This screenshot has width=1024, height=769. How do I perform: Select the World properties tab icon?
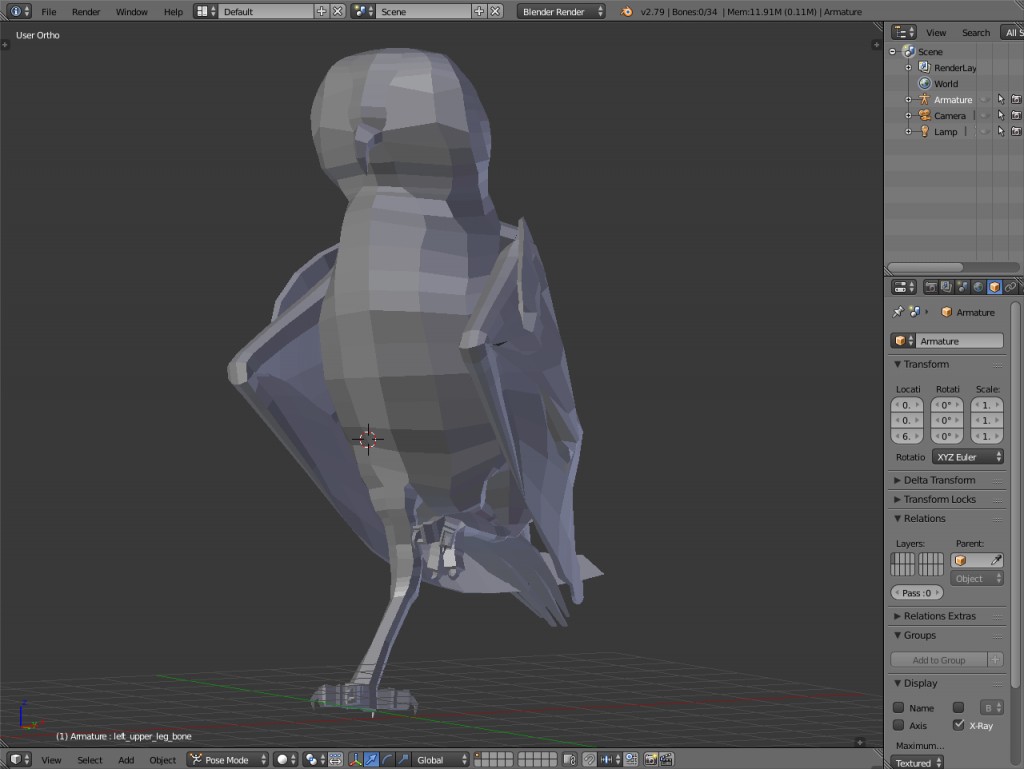(x=979, y=287)
